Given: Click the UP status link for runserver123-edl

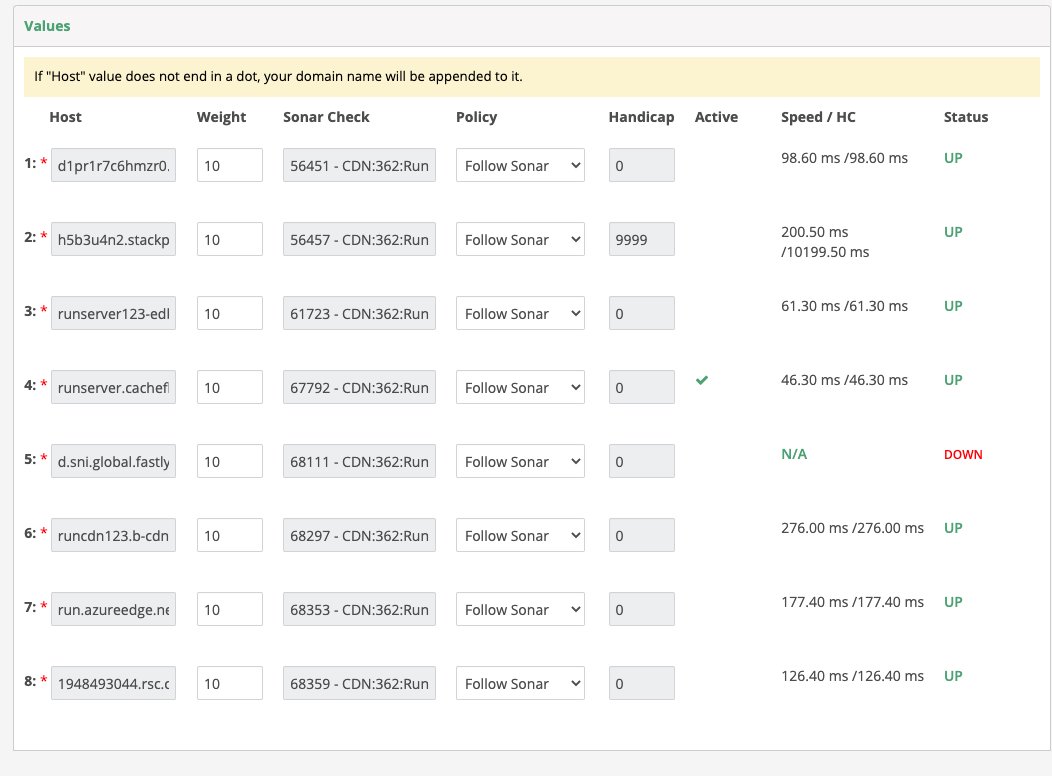Looking at the screenshot, I should [952, 306].
